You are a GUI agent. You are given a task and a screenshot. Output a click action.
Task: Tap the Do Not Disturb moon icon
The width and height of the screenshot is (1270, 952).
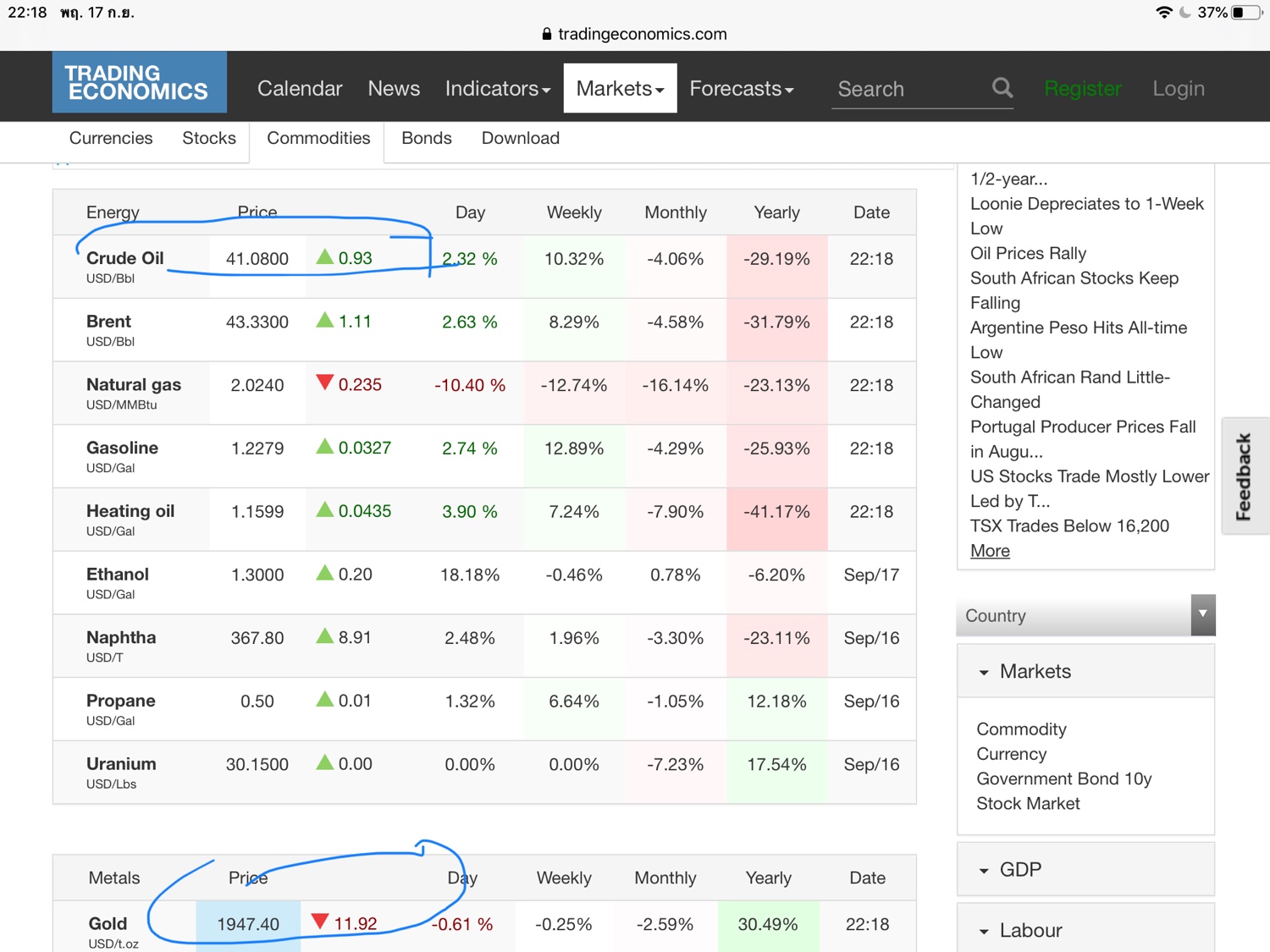1185,13
